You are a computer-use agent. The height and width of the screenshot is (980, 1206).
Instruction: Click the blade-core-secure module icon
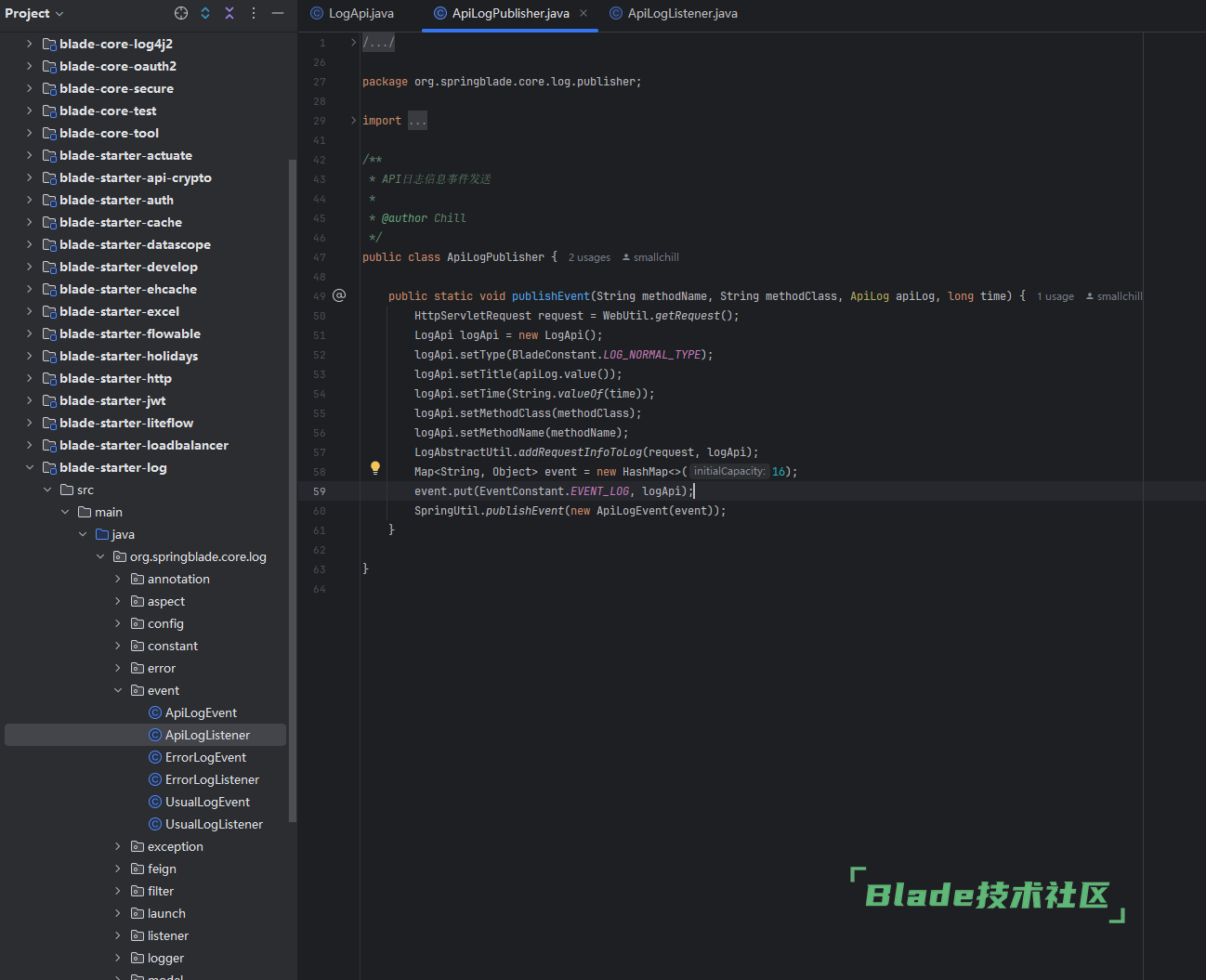[49, 88]
